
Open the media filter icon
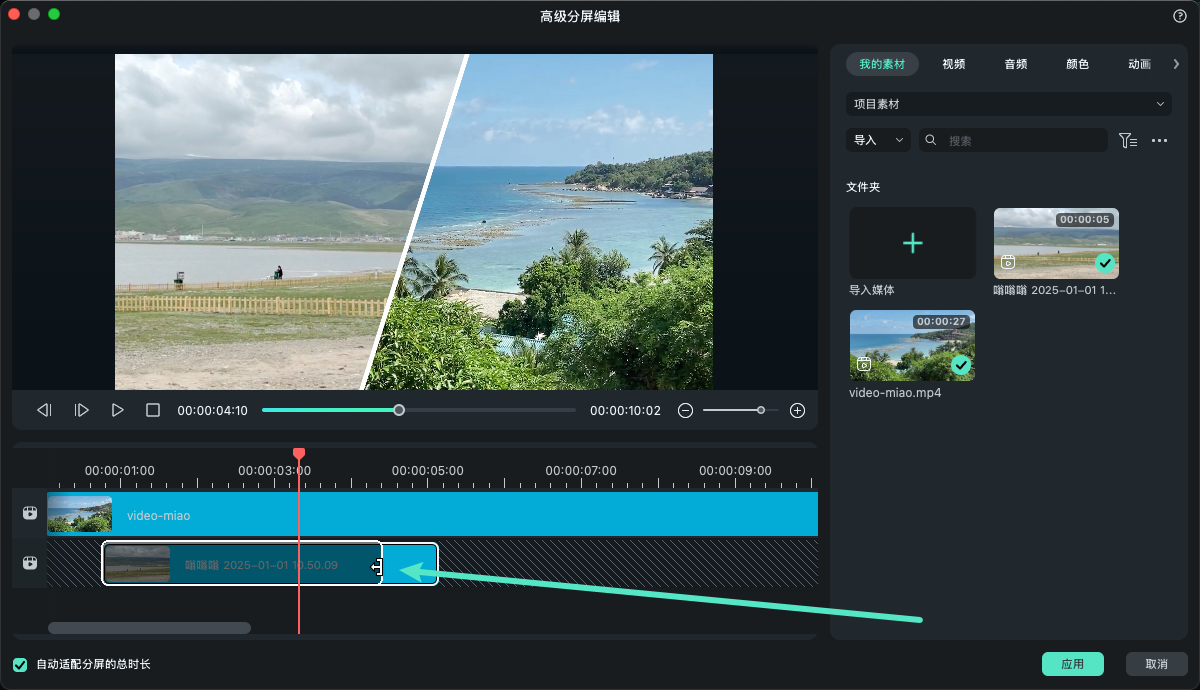(1128, 140)
